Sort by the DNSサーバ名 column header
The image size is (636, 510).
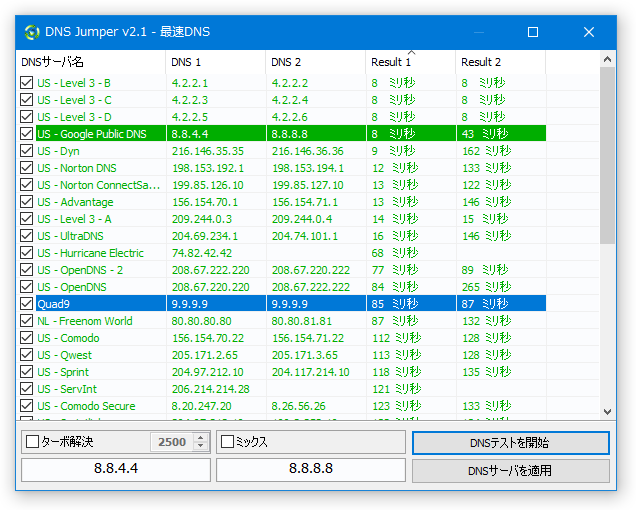[x=91, y=62]
